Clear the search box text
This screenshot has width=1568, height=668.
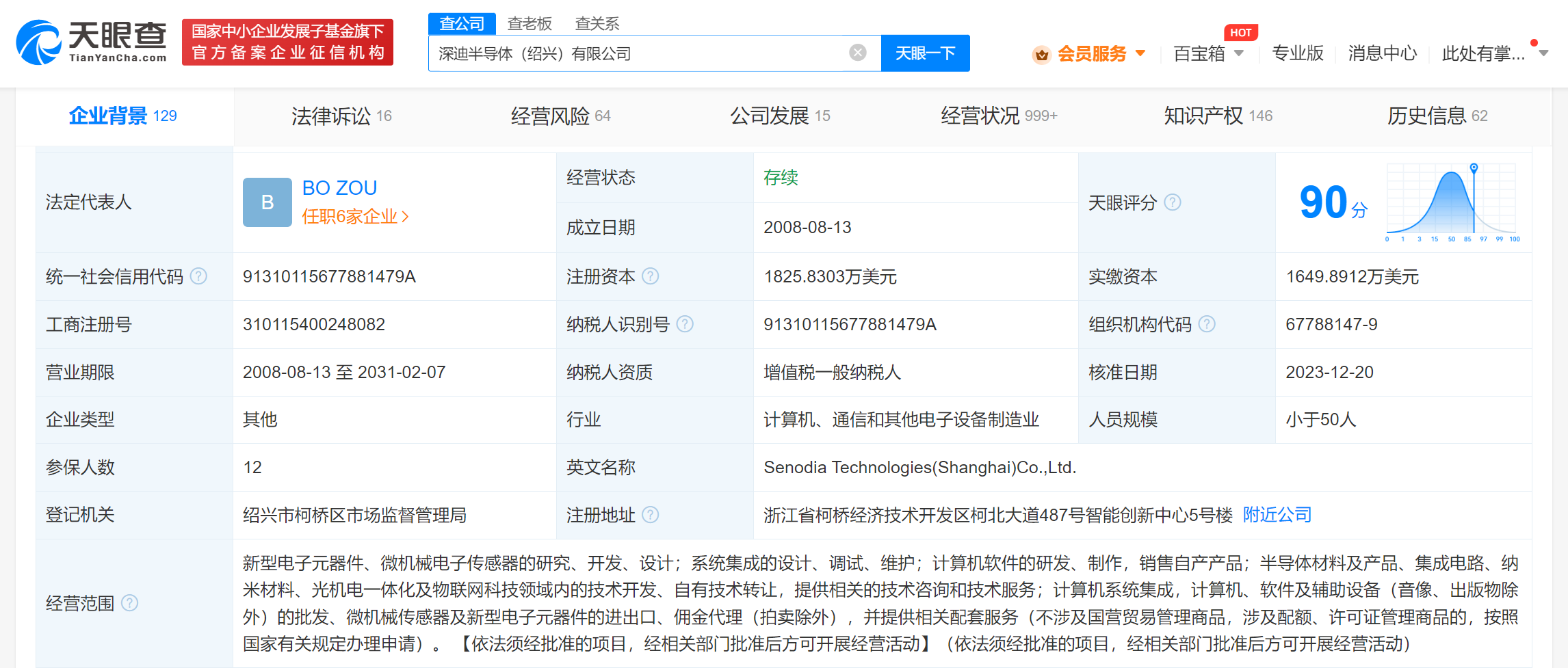click(x=857, y=53)
